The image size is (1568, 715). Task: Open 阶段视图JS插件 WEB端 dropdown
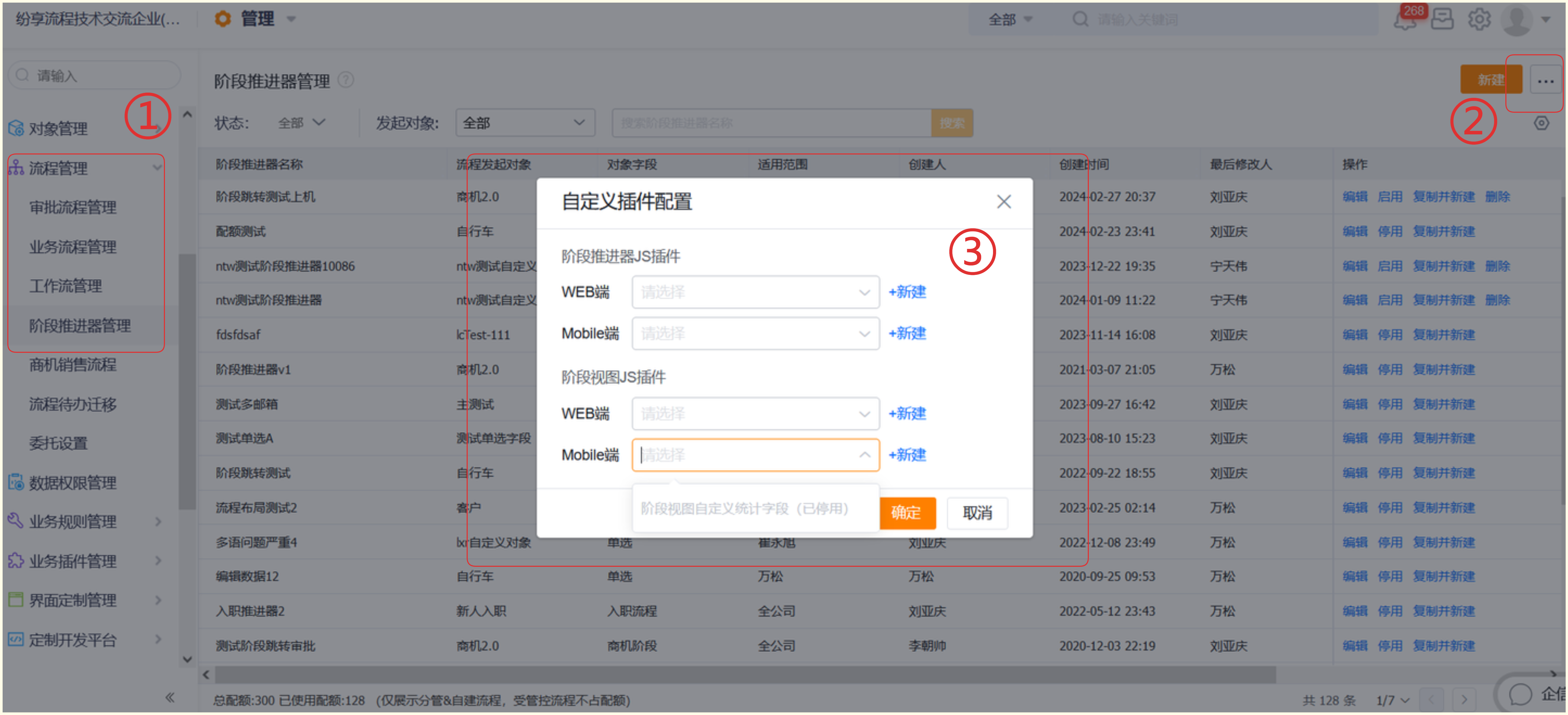(x=755, y=414)
